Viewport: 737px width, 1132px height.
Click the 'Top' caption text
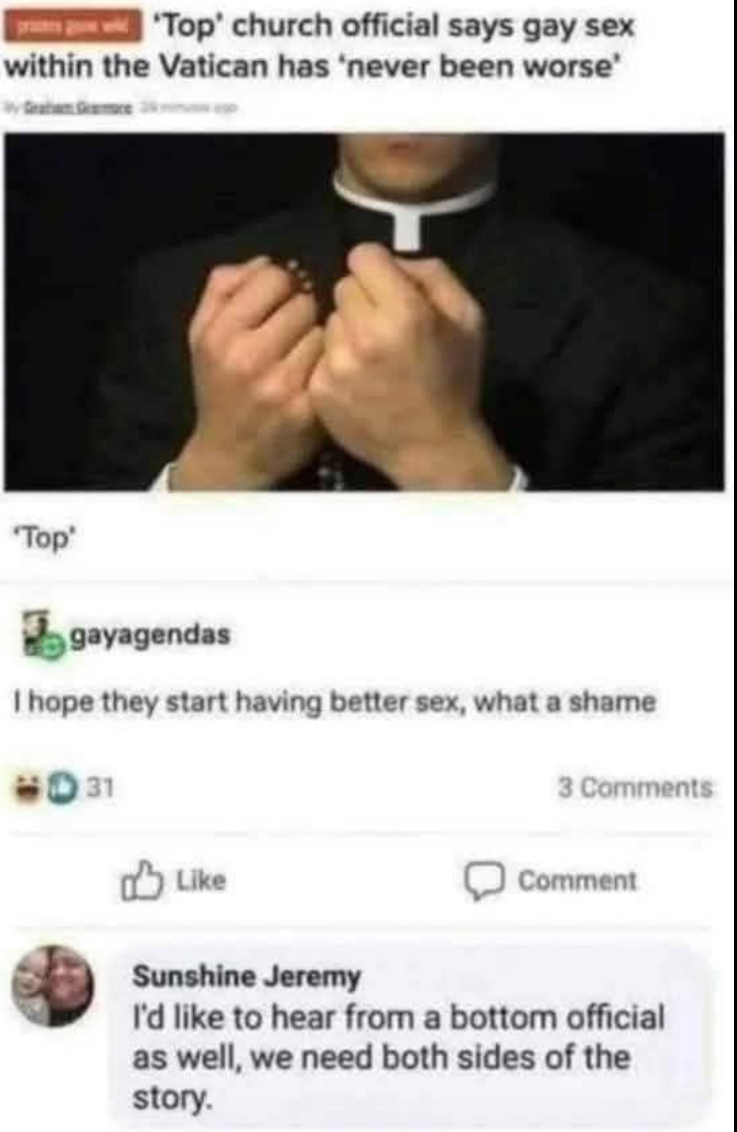(x=45, y=538)
